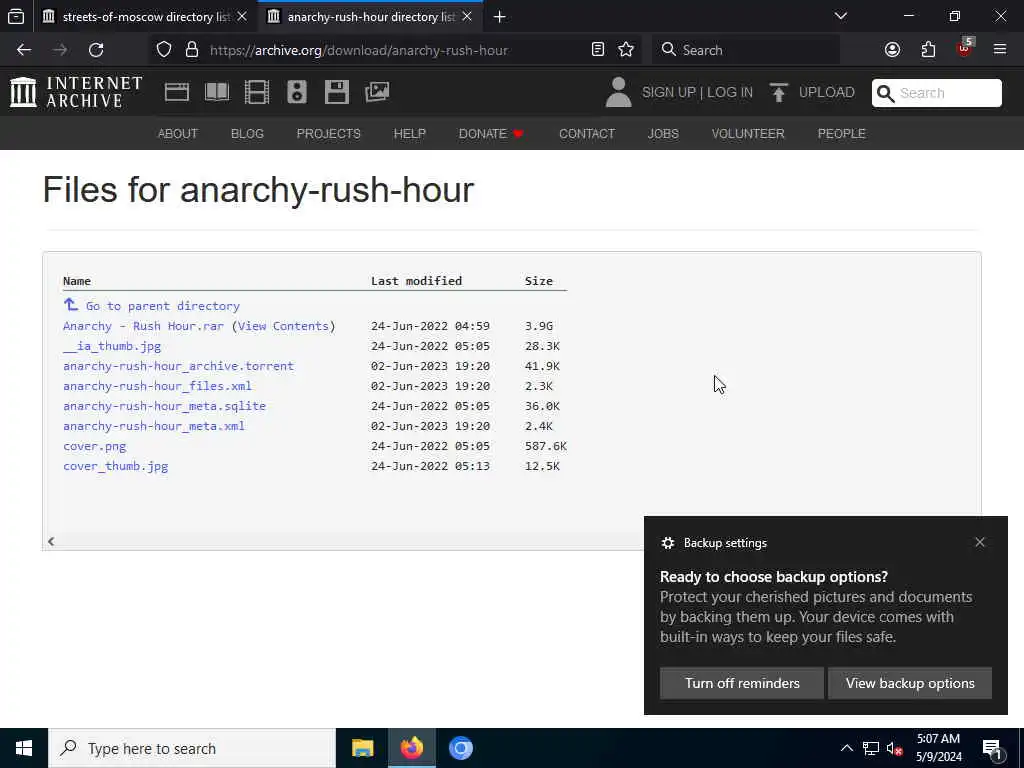1024x768 pixels.
Task: Click the muted volume tray icon
Action: (x=895, y=748)
